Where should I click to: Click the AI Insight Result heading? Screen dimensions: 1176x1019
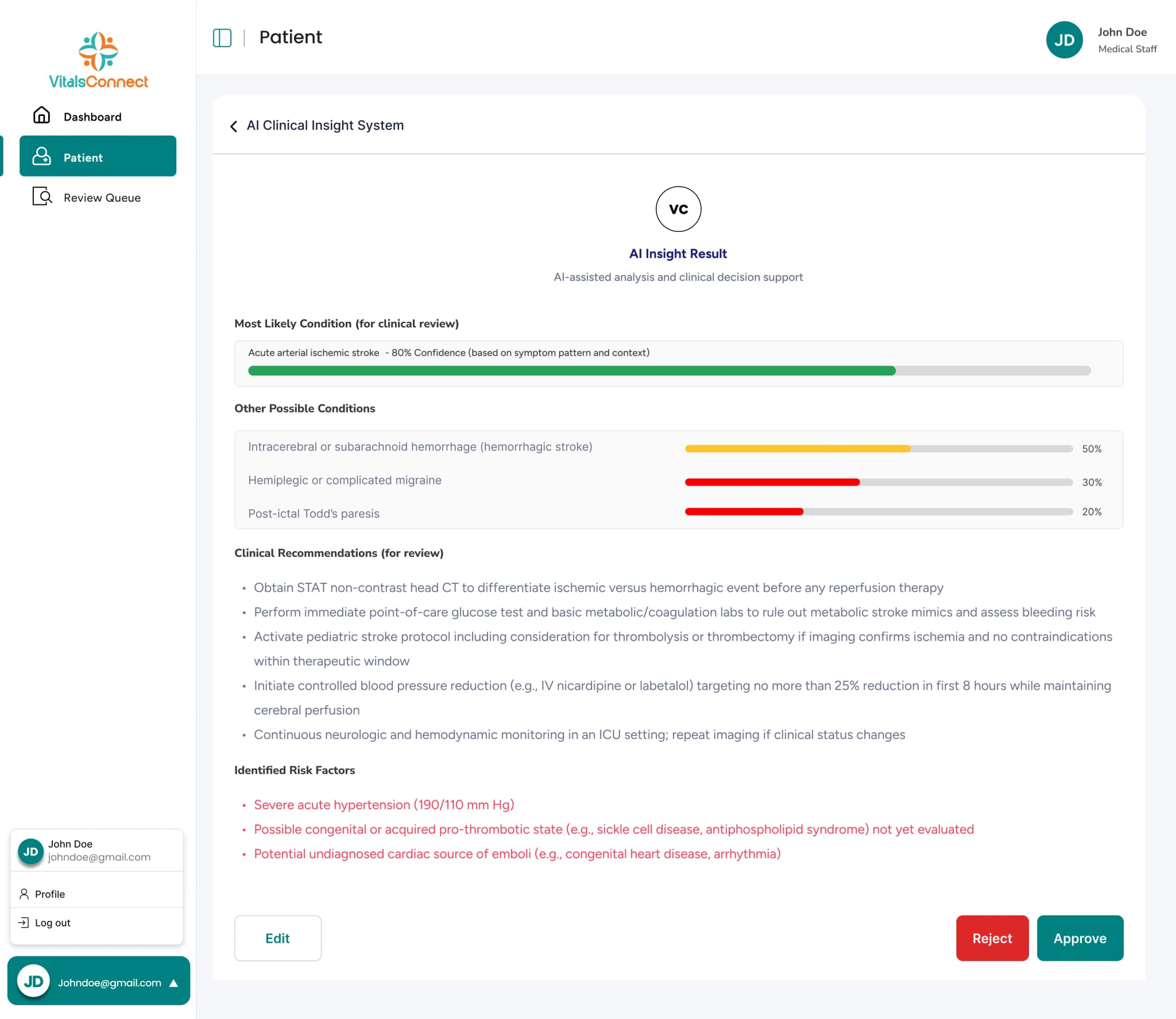coord(678,254)
